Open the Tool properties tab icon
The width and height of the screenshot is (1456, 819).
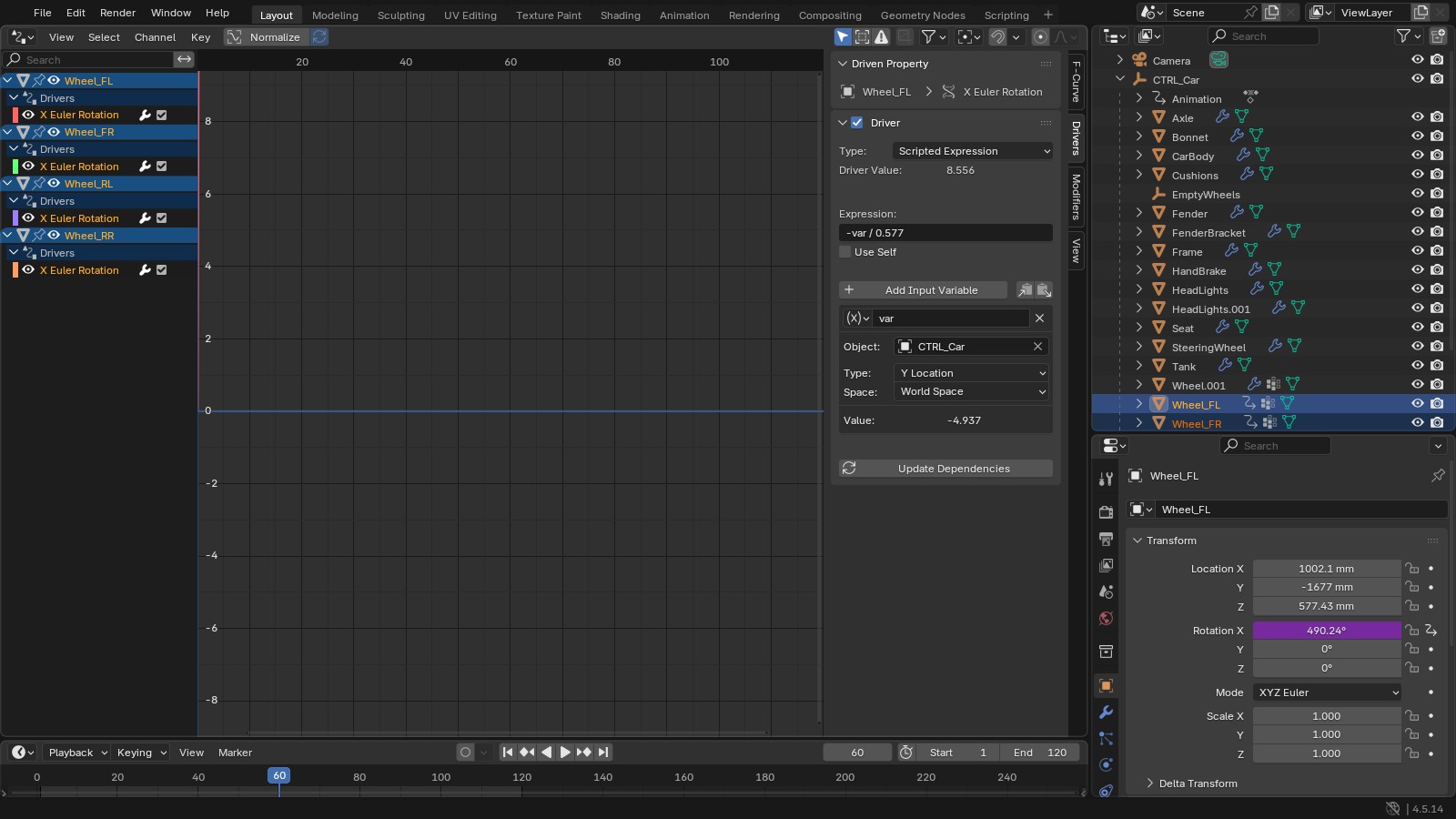[1106, 479]
